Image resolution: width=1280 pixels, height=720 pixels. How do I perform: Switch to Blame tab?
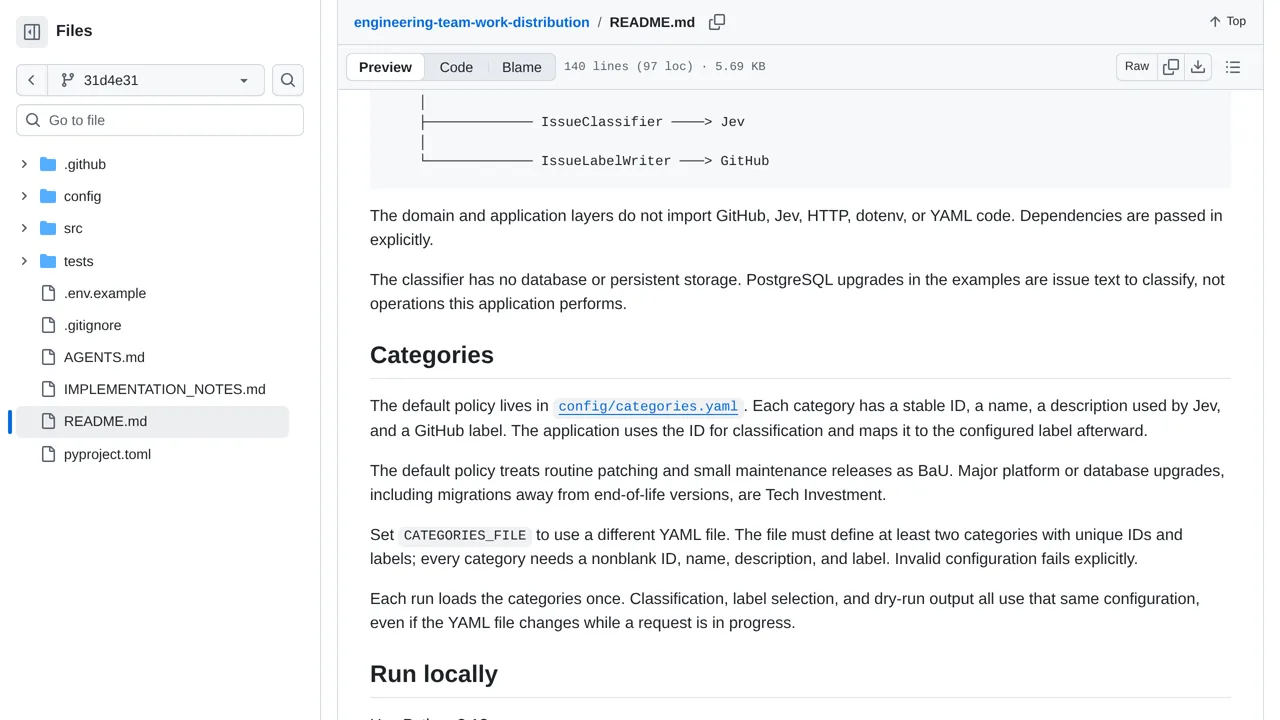point(522,67)
